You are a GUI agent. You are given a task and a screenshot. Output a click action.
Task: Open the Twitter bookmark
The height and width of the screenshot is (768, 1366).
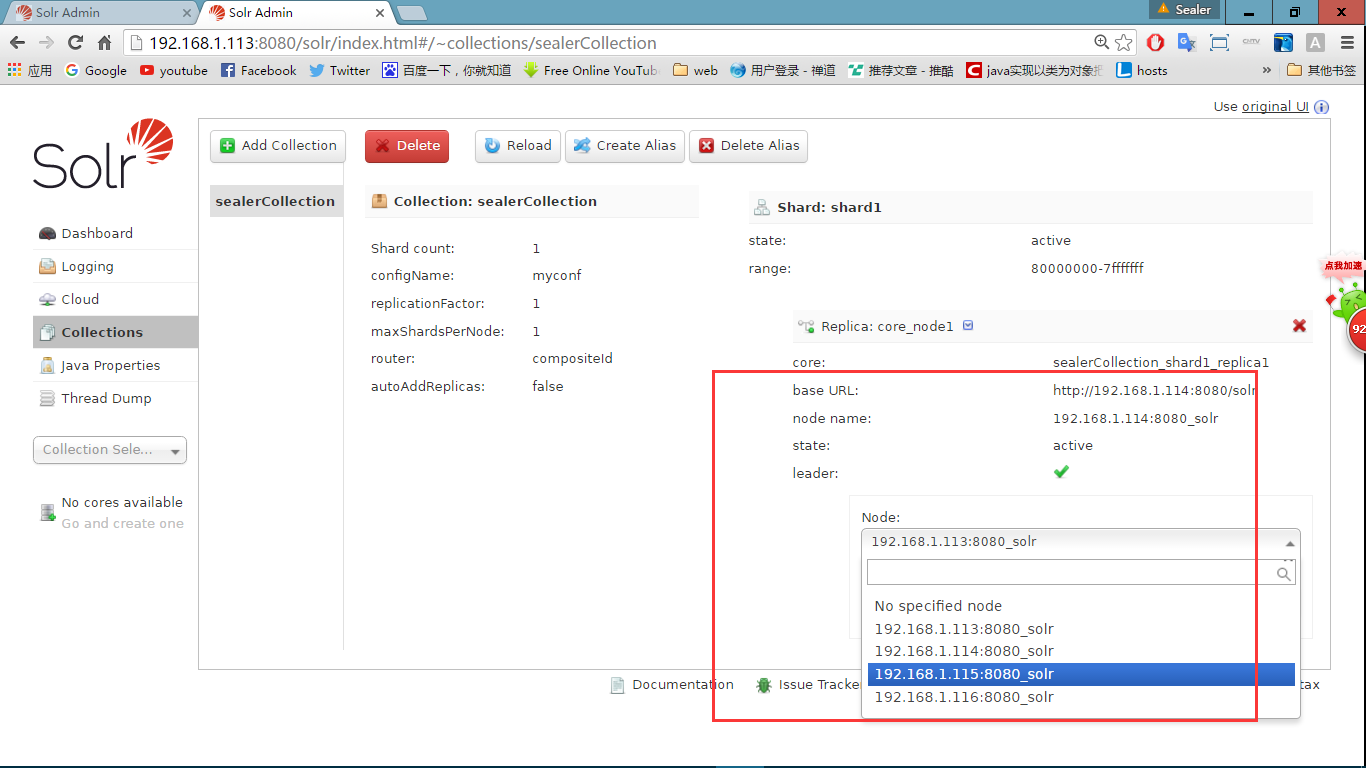pos(340,71)
